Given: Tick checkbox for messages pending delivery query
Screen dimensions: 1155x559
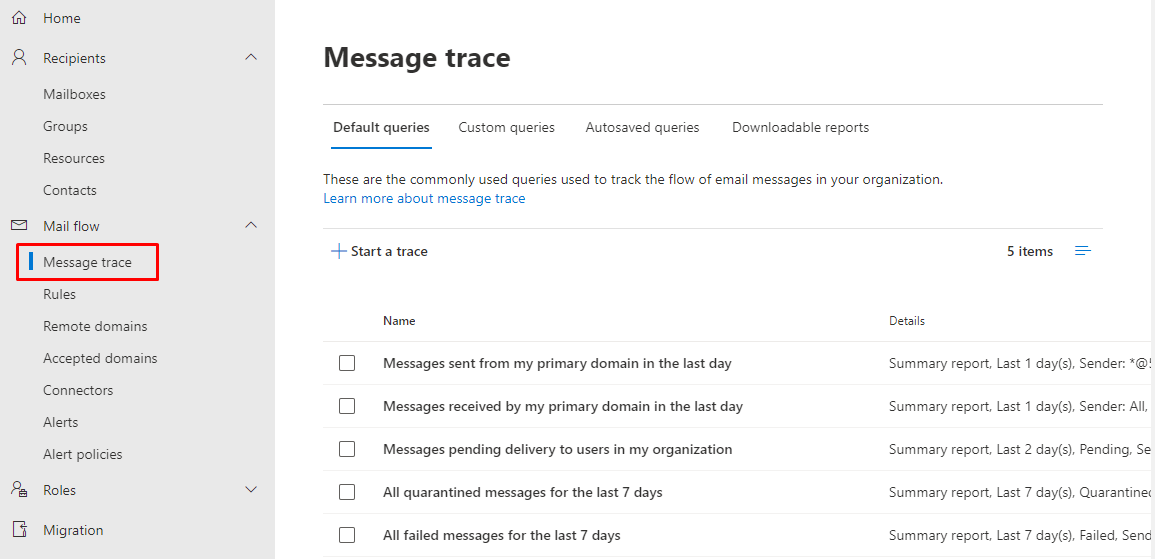Looking at the screenshot, I should coord(347,449).
